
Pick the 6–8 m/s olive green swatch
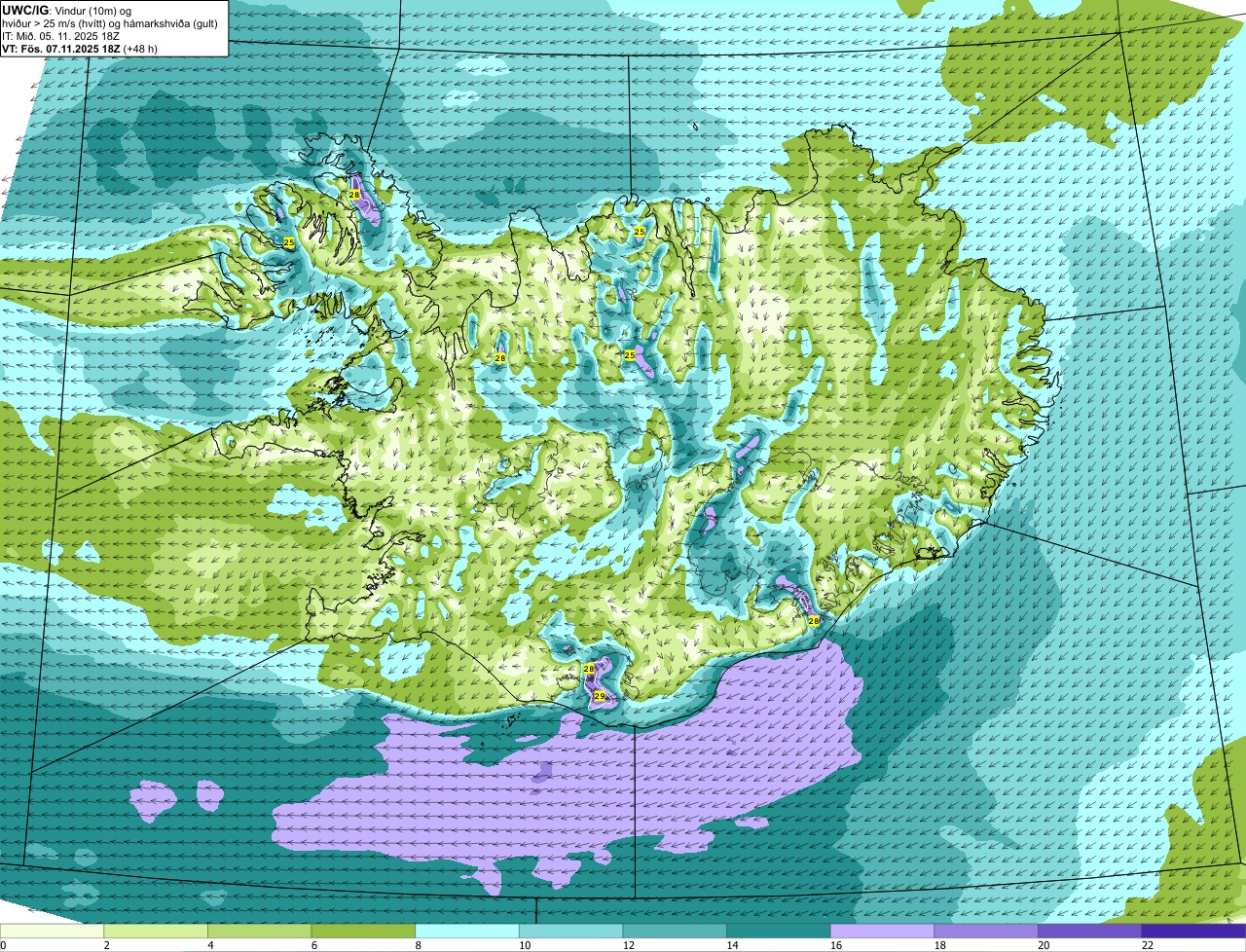click(363, 931)
